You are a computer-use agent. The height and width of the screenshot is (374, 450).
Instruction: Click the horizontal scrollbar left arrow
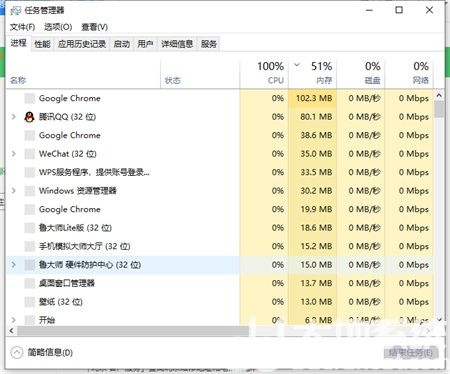click(12, 331)
